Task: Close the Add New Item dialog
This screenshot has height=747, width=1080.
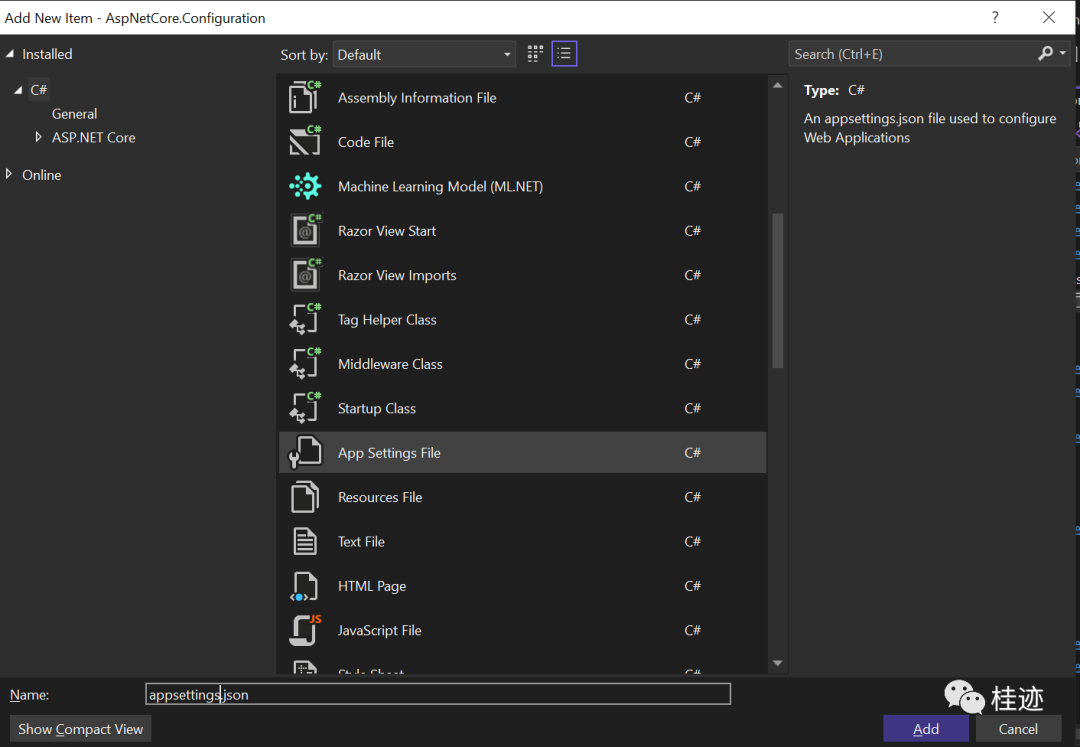Action: [x=1048, y=17]
